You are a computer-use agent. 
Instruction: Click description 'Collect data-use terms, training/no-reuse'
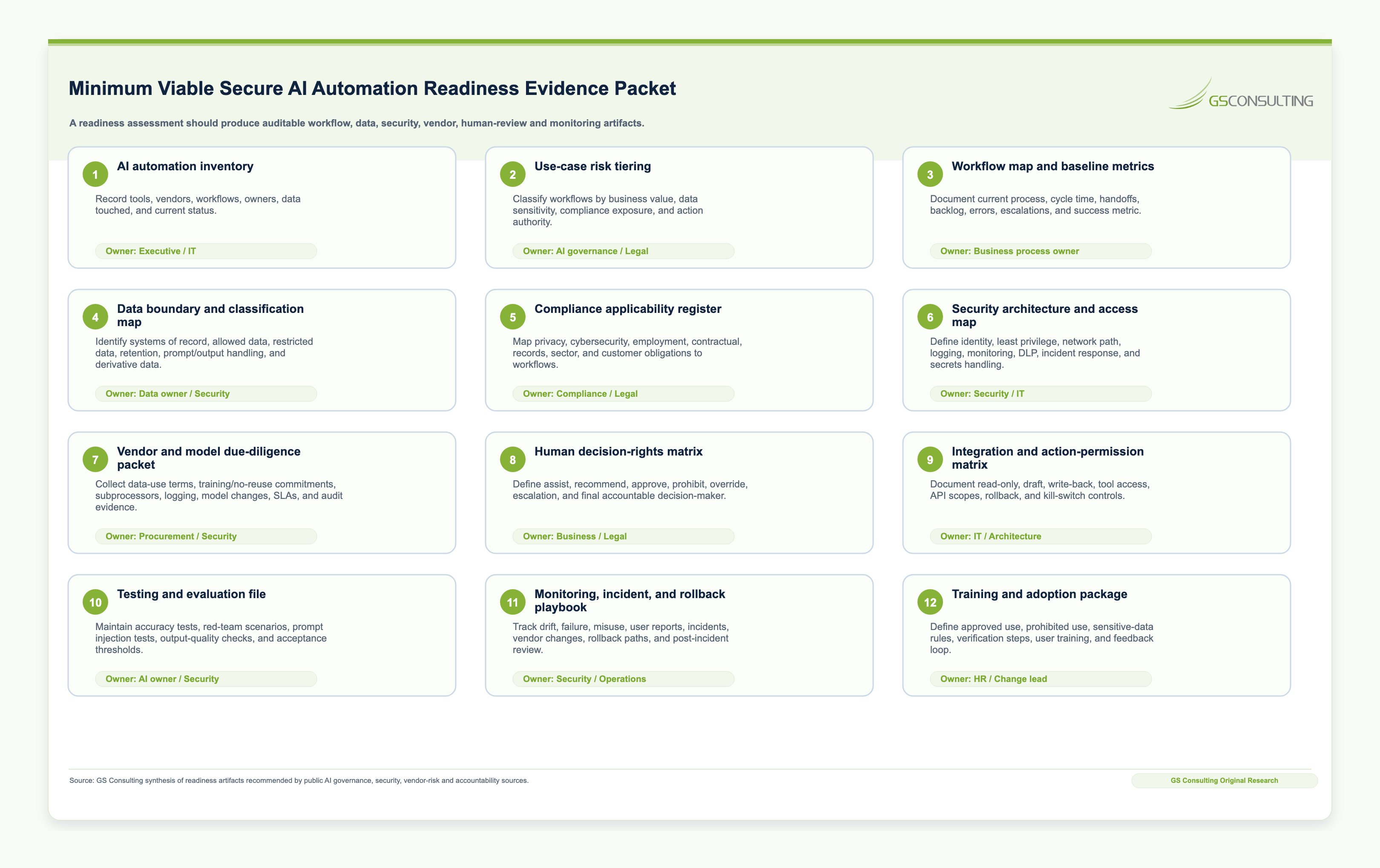click(x=219, y=496)
